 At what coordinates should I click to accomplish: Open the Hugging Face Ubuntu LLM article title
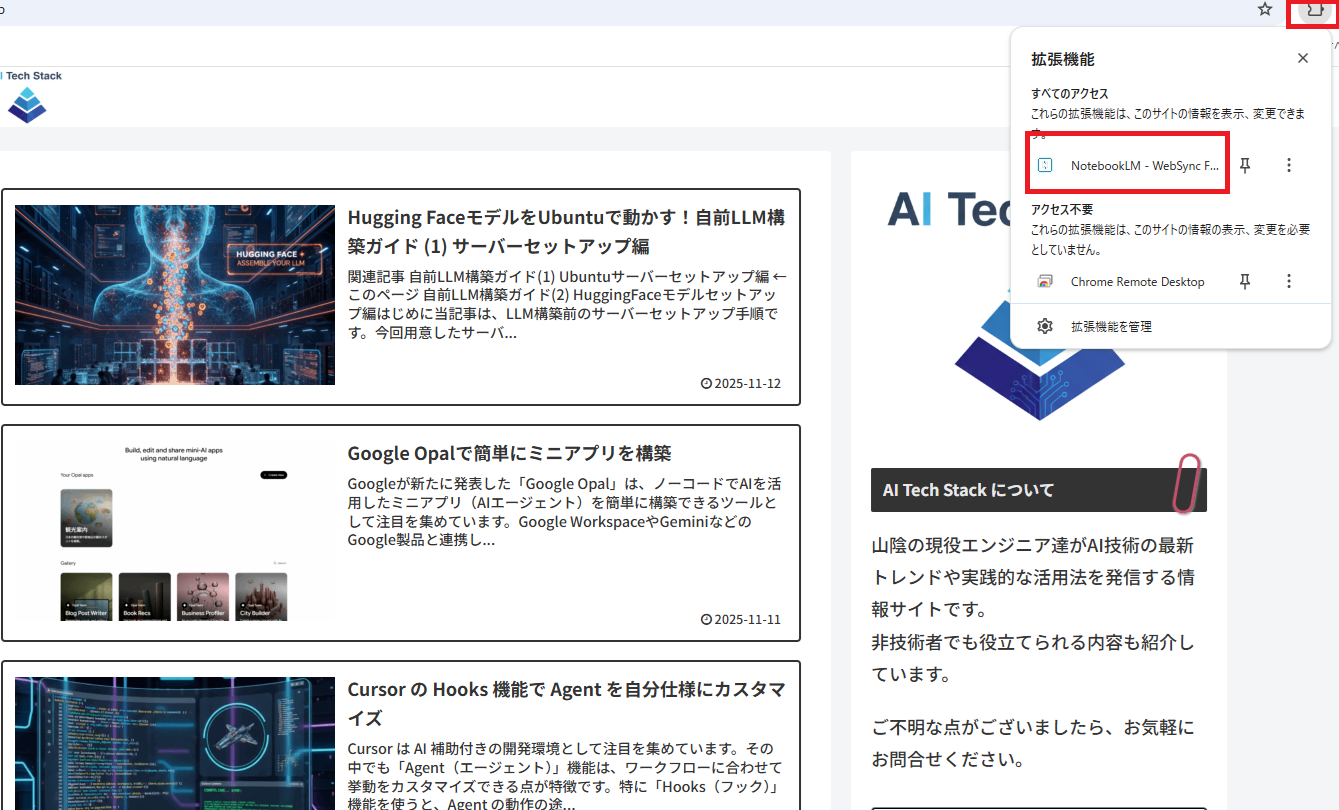point(565,231)
